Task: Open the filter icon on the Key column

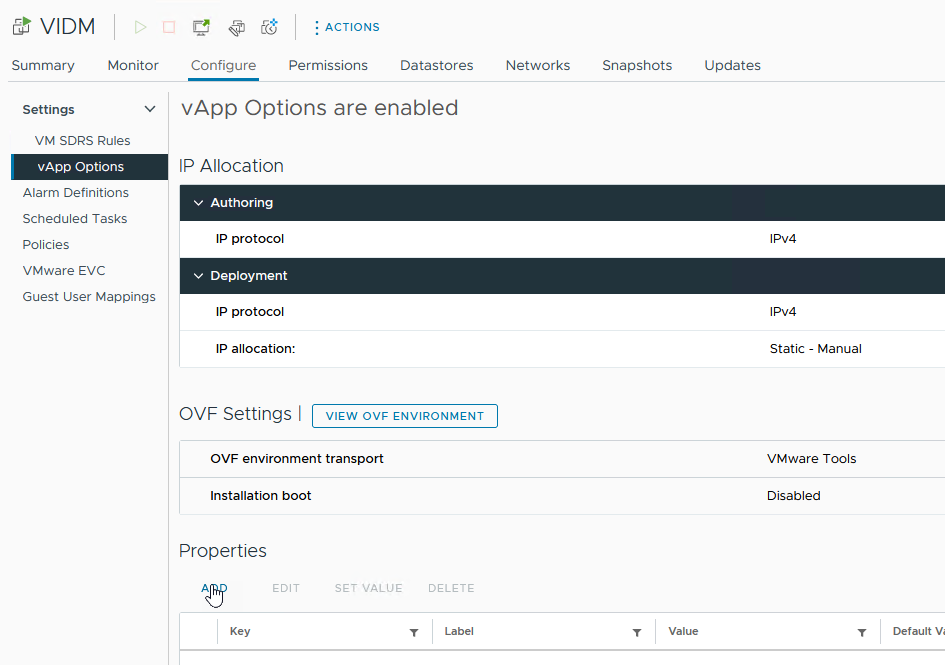Action: click(x=413, y=631)
